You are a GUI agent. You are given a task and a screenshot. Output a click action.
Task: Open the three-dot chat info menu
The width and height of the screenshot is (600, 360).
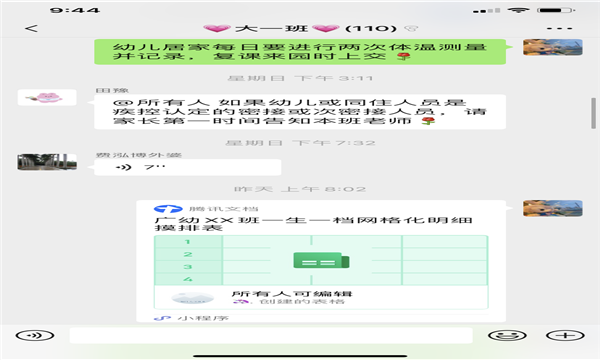tap(559, 28)
